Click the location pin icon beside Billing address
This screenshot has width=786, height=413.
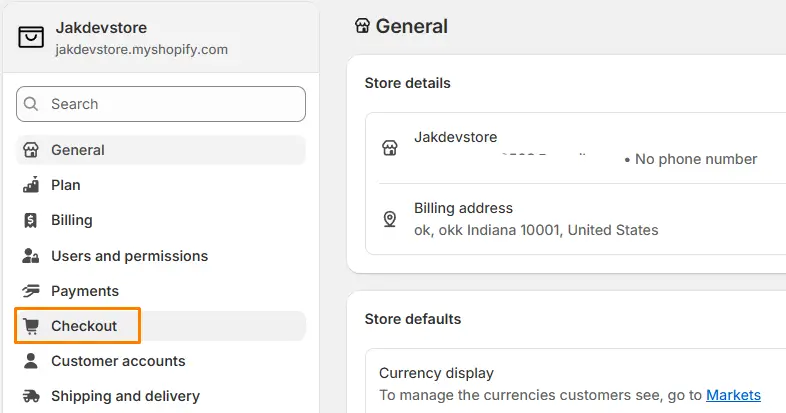click(x=389, y=219)
